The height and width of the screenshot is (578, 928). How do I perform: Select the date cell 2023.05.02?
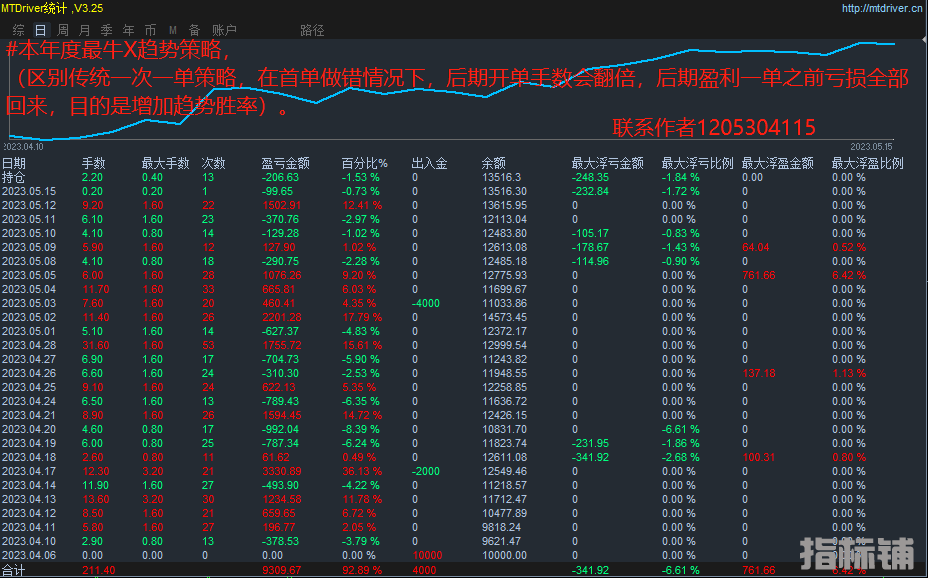pos(29,318)
